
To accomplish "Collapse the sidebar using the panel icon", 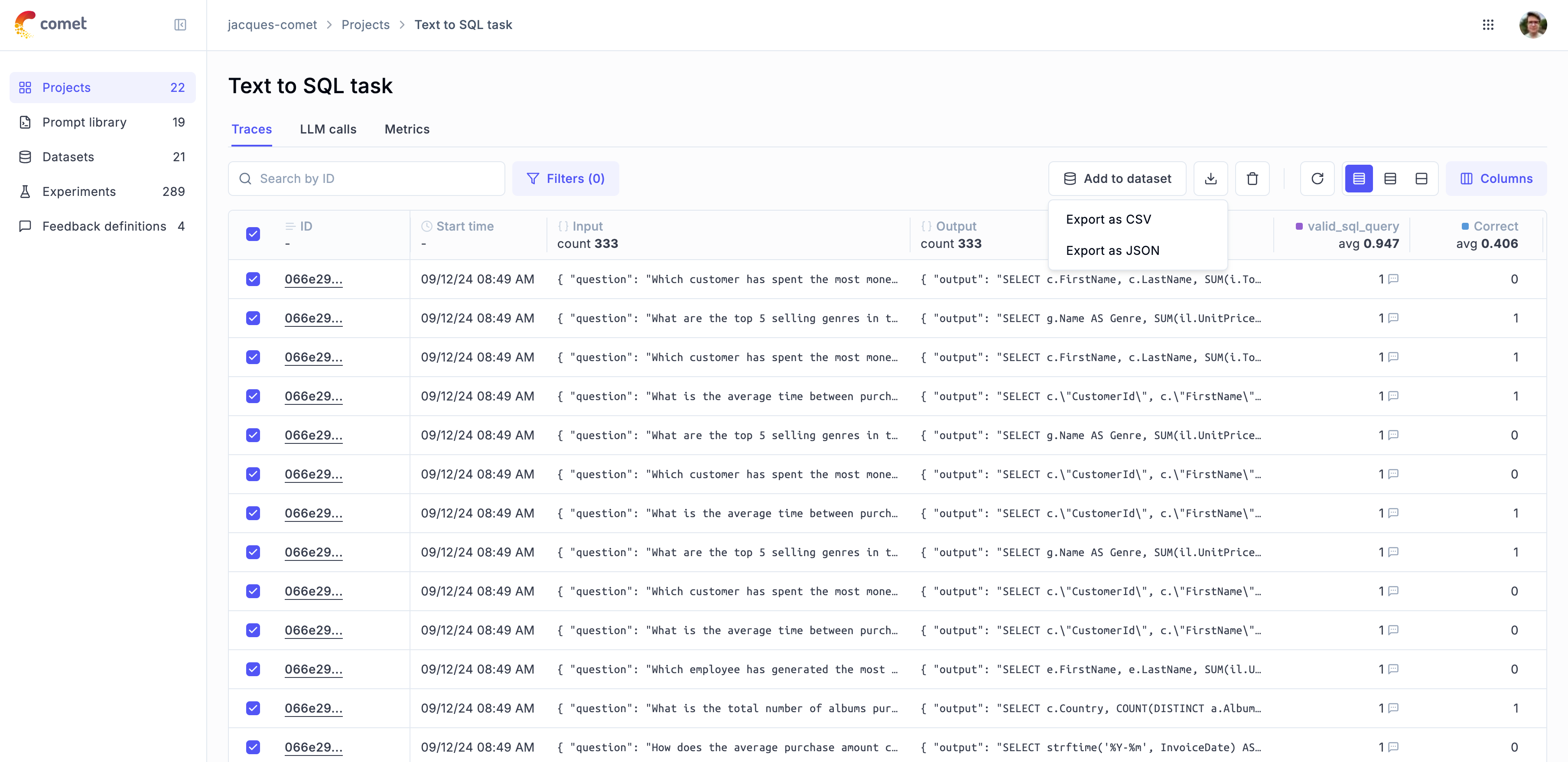I will tap(180, 25).
